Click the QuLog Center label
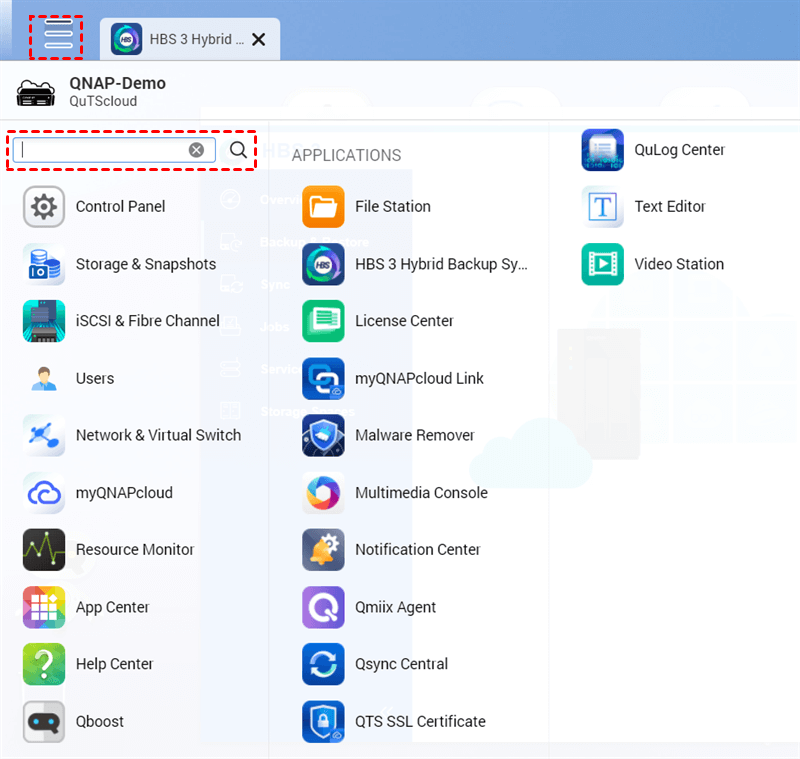 [x=680, y=150]
